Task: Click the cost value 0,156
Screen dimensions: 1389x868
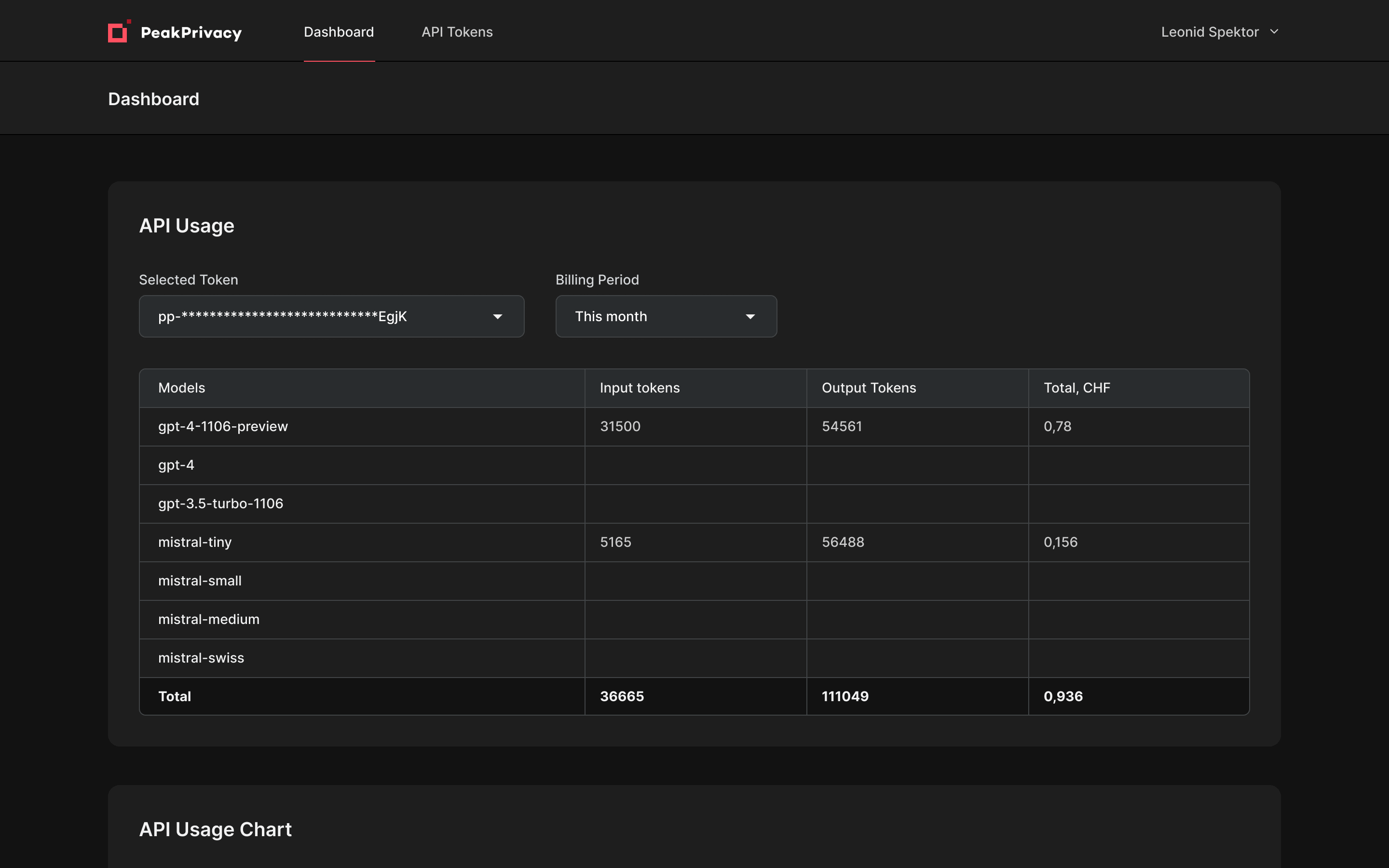Action: (1060, 542)
